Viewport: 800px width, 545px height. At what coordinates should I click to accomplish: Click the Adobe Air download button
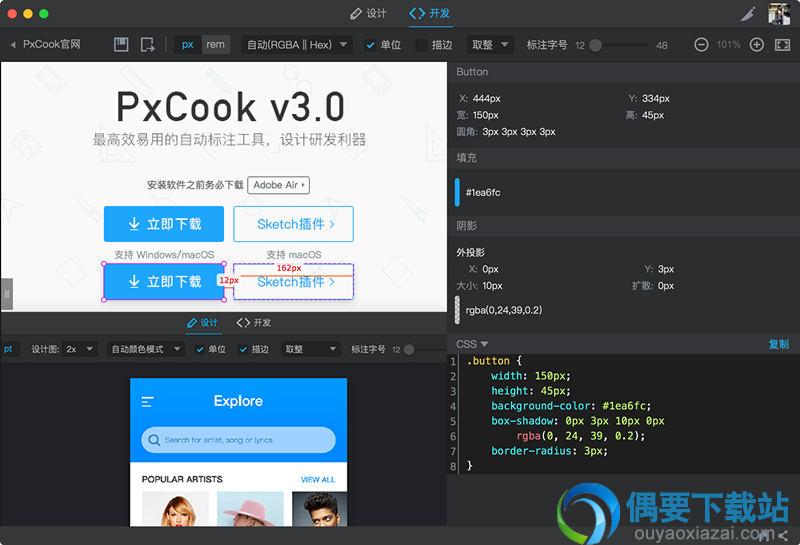[x=279, y=185]
